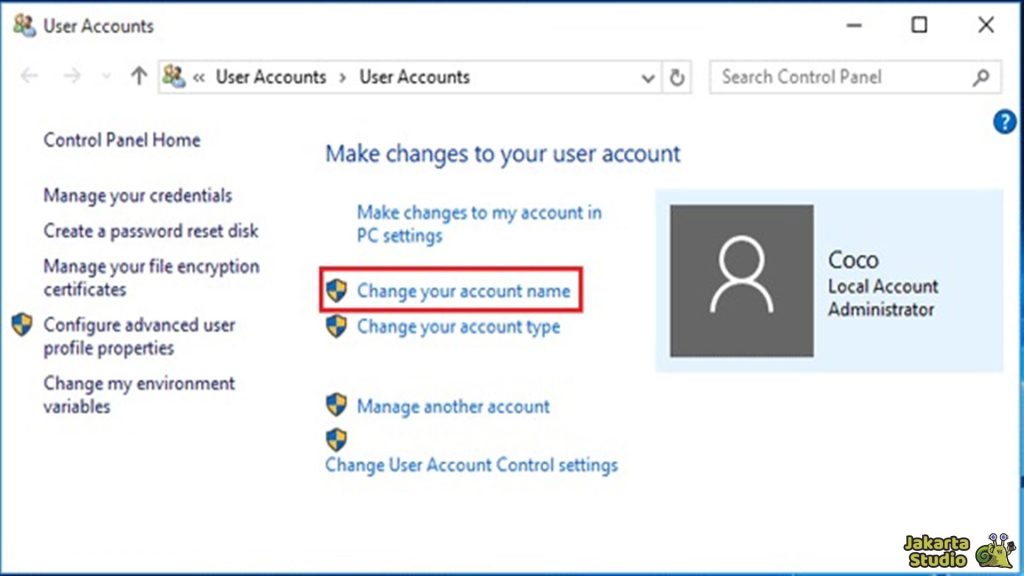Open the Change your account name link
The height and width of the screenshot is (576, 1024).
point(462,291)
